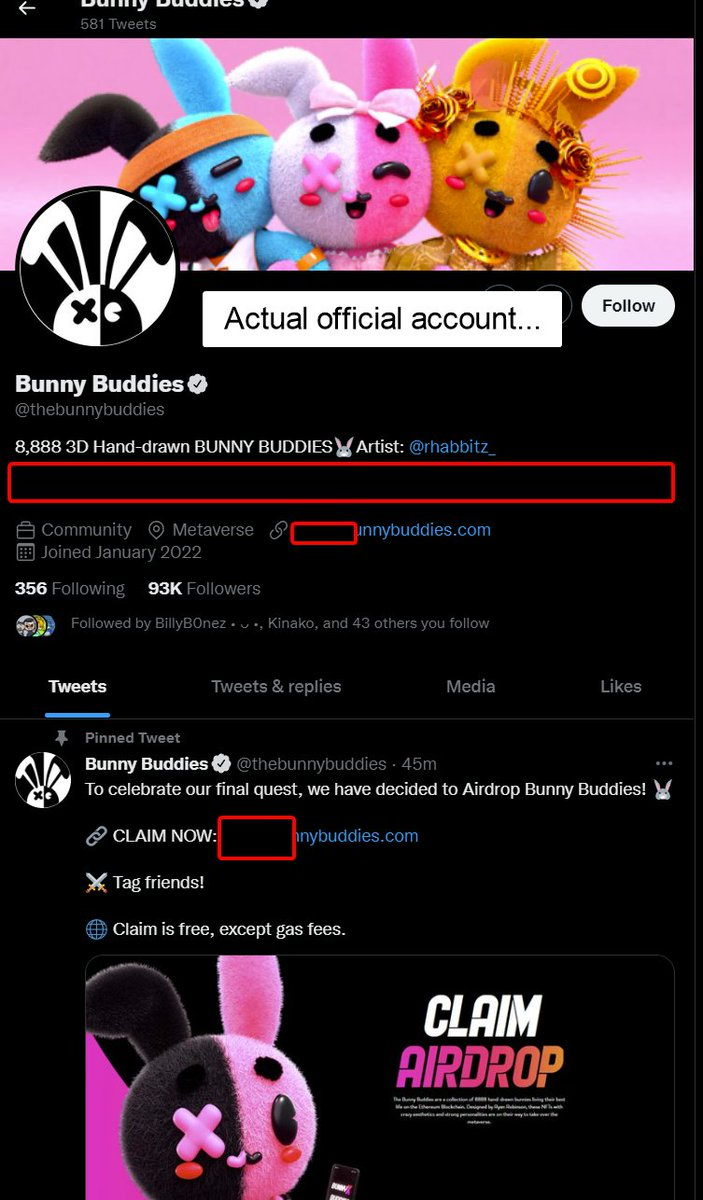Open the Bunny Buddies profile avatar

click(97, 265)
